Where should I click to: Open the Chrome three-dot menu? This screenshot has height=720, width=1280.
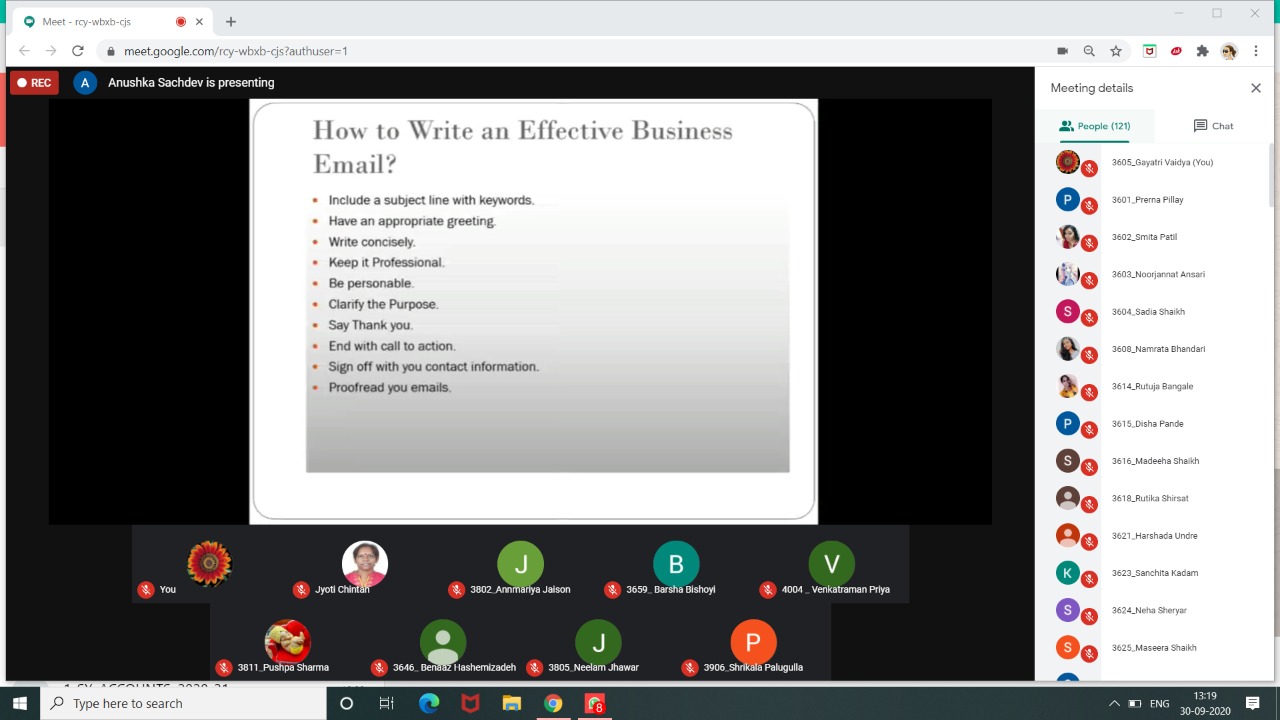(x=1256, y=51)
